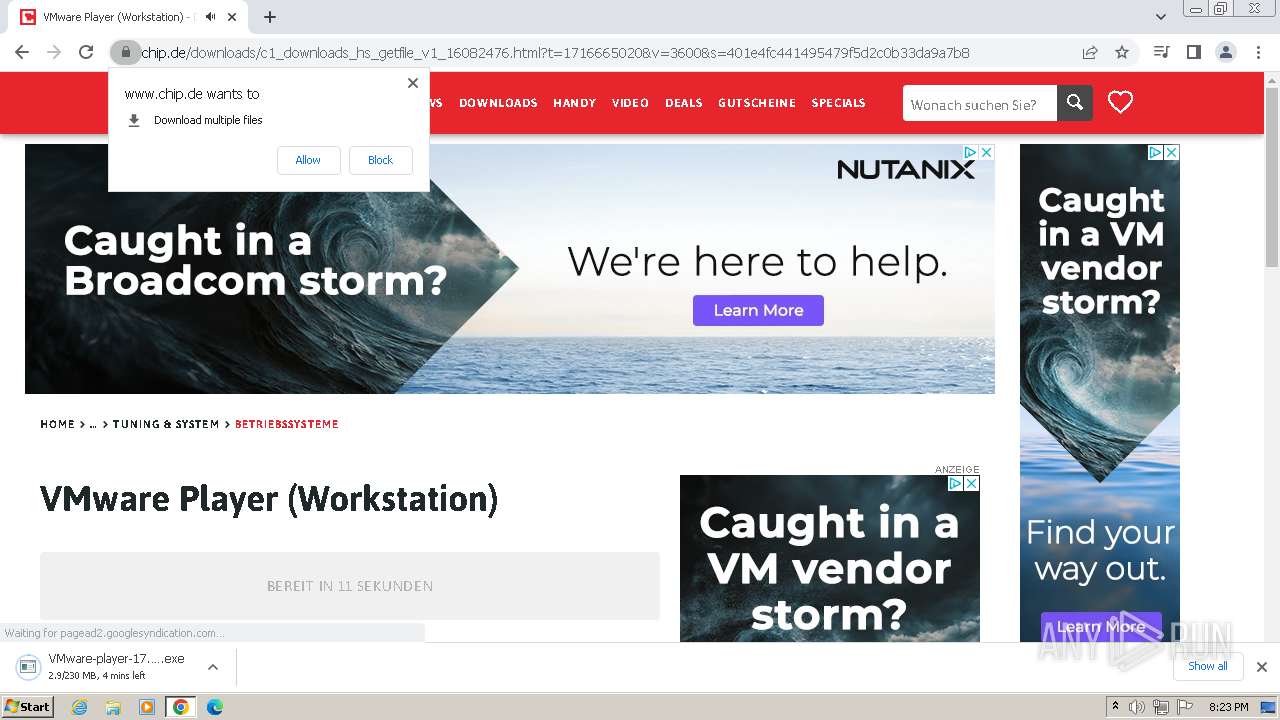This screenshot has height=720, width=1280.
Task: Close the VMware Player browser tab
Action: click(x=234, y=17)
